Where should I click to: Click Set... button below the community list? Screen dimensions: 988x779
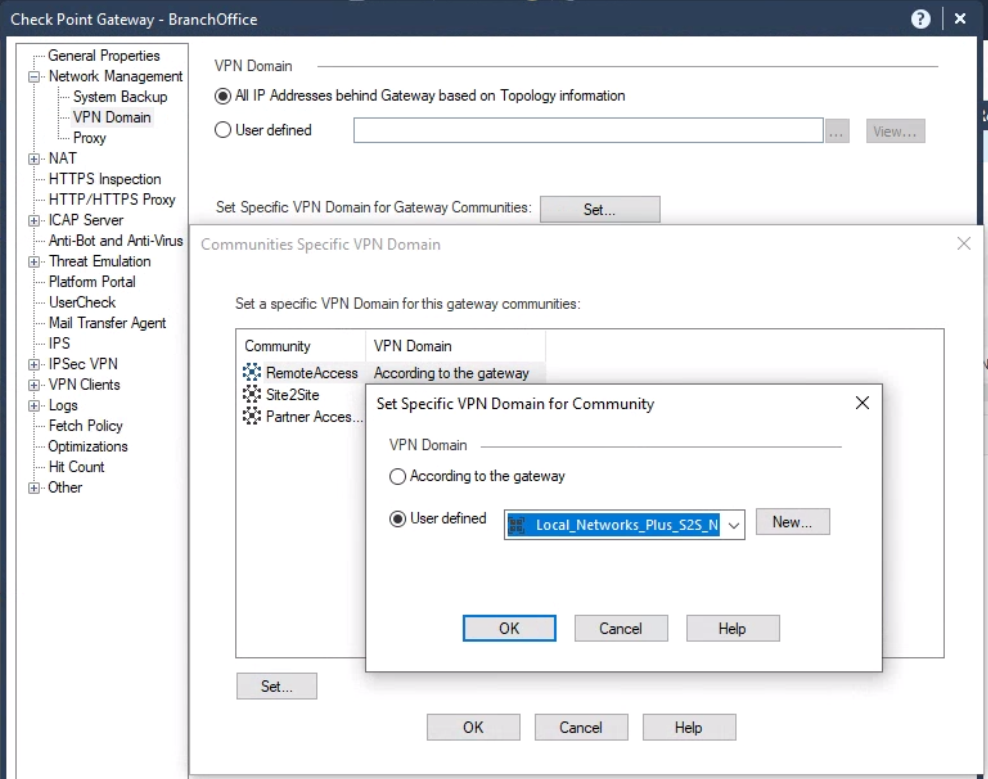pyautogui.click(x=277, y=686)
